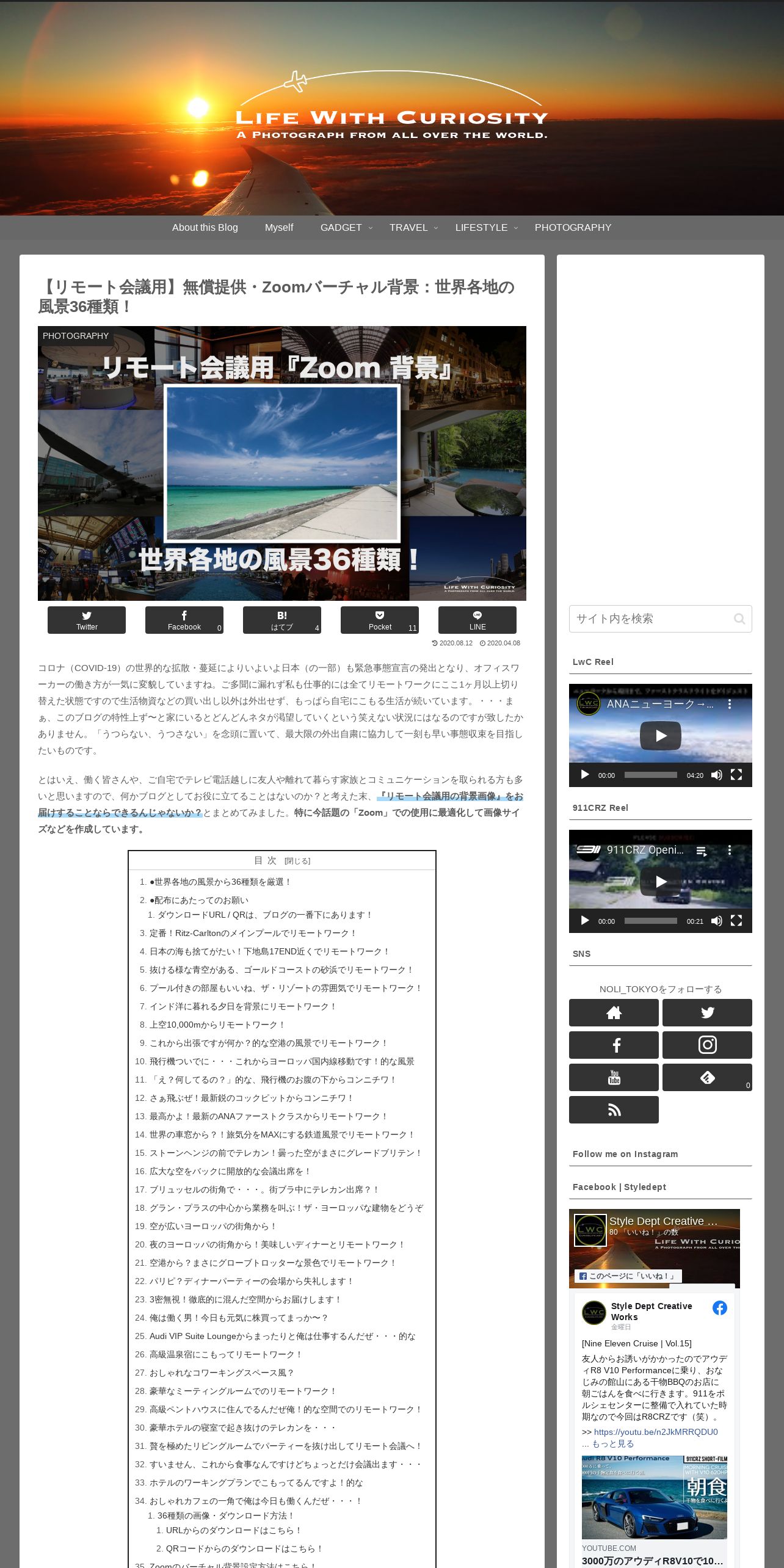Play the 911CRZ Opening video with the center button
The height and width of the screenshot is (1568, 784).
pos(661,882)
